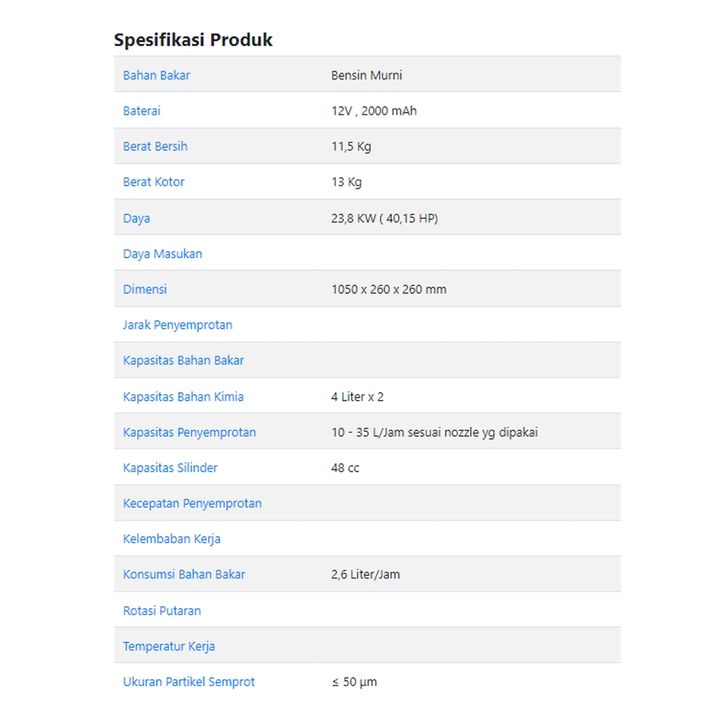Click the Bahan Bakar specification link
Screen dimensions: 726x726
156,75
